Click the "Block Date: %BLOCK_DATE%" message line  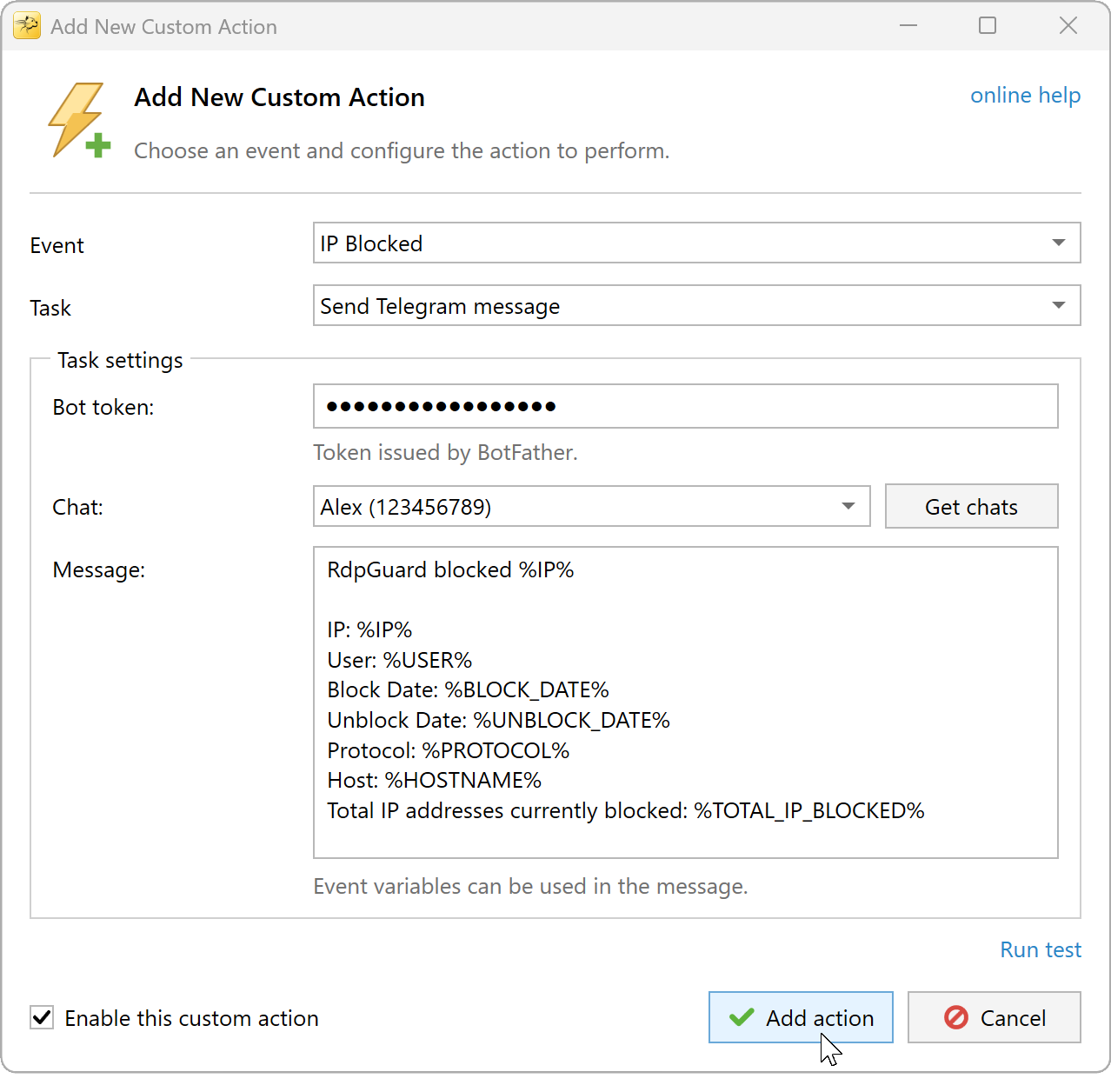tap(468, 689)
